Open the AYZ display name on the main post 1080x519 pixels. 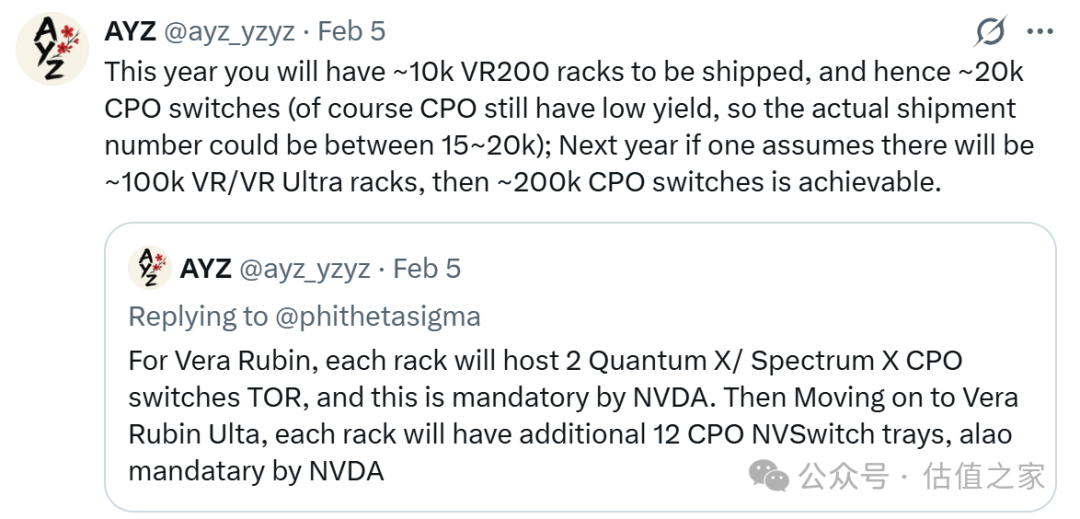(128, 31)
